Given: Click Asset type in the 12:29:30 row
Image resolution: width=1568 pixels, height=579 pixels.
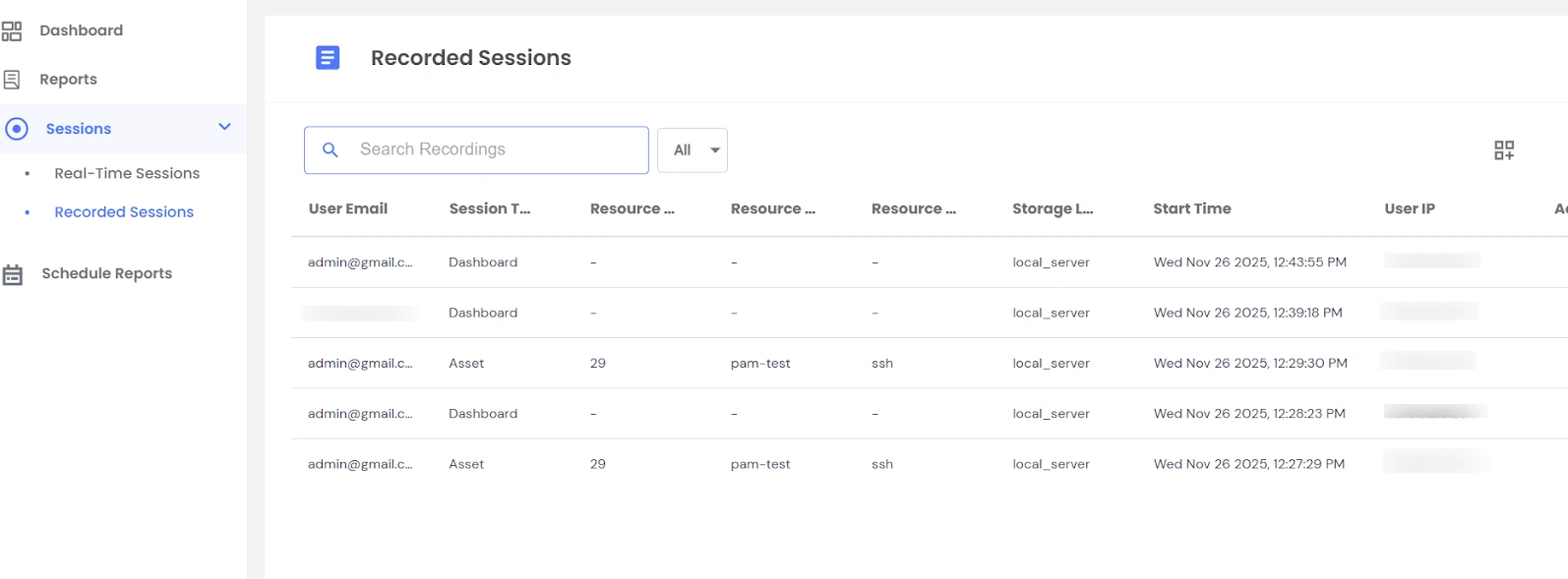Looking at the screenshot, I should [x=466, y=364].
